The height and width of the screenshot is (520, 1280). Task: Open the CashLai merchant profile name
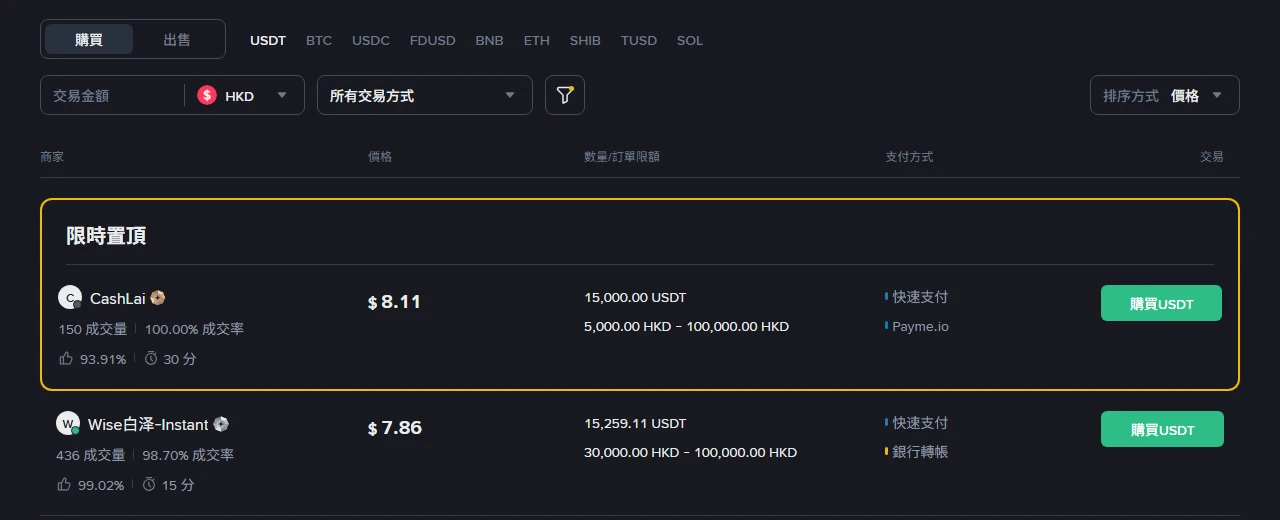tap(118, 298)
